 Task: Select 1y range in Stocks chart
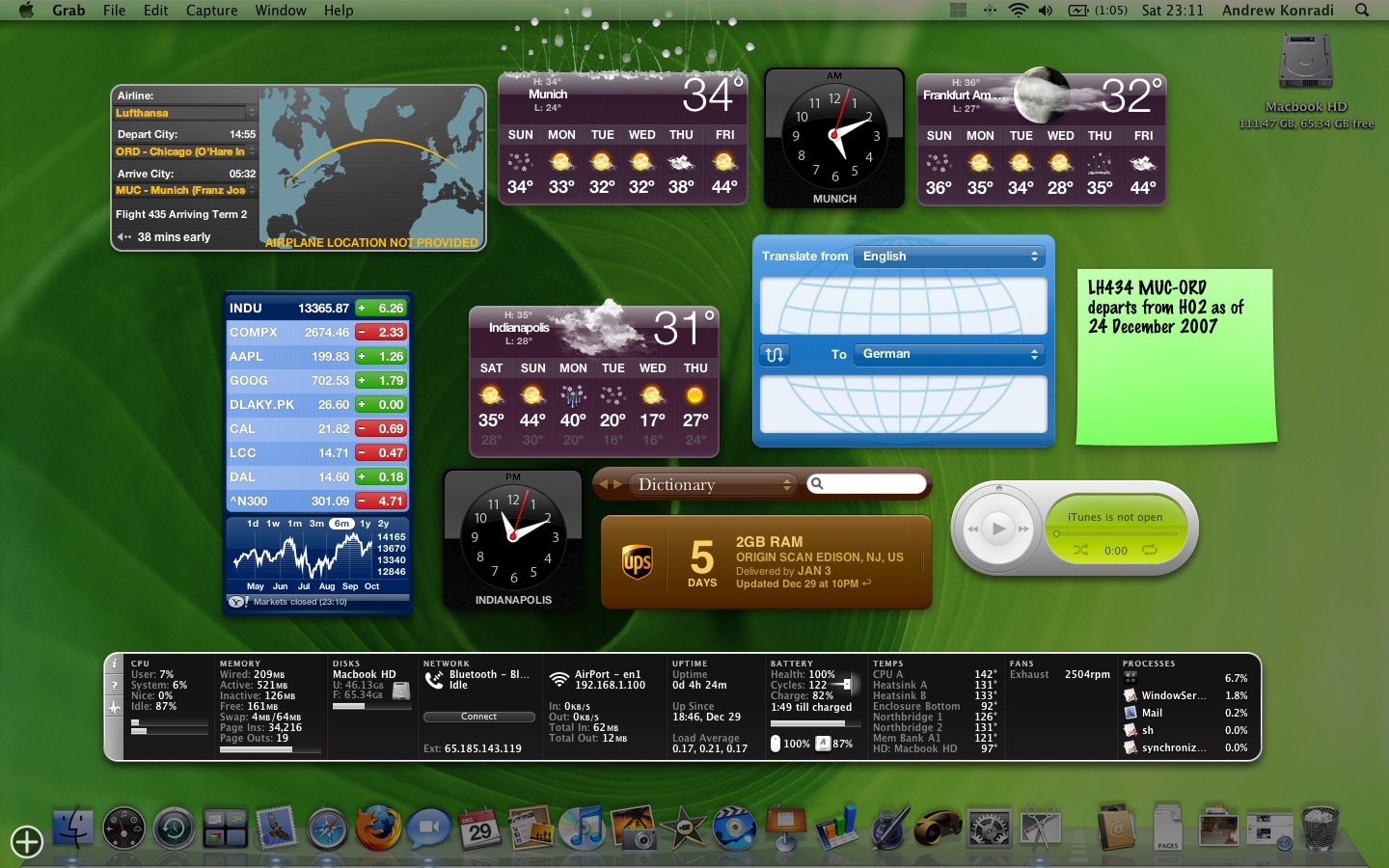pyautogui.click(x=365, y=524)
